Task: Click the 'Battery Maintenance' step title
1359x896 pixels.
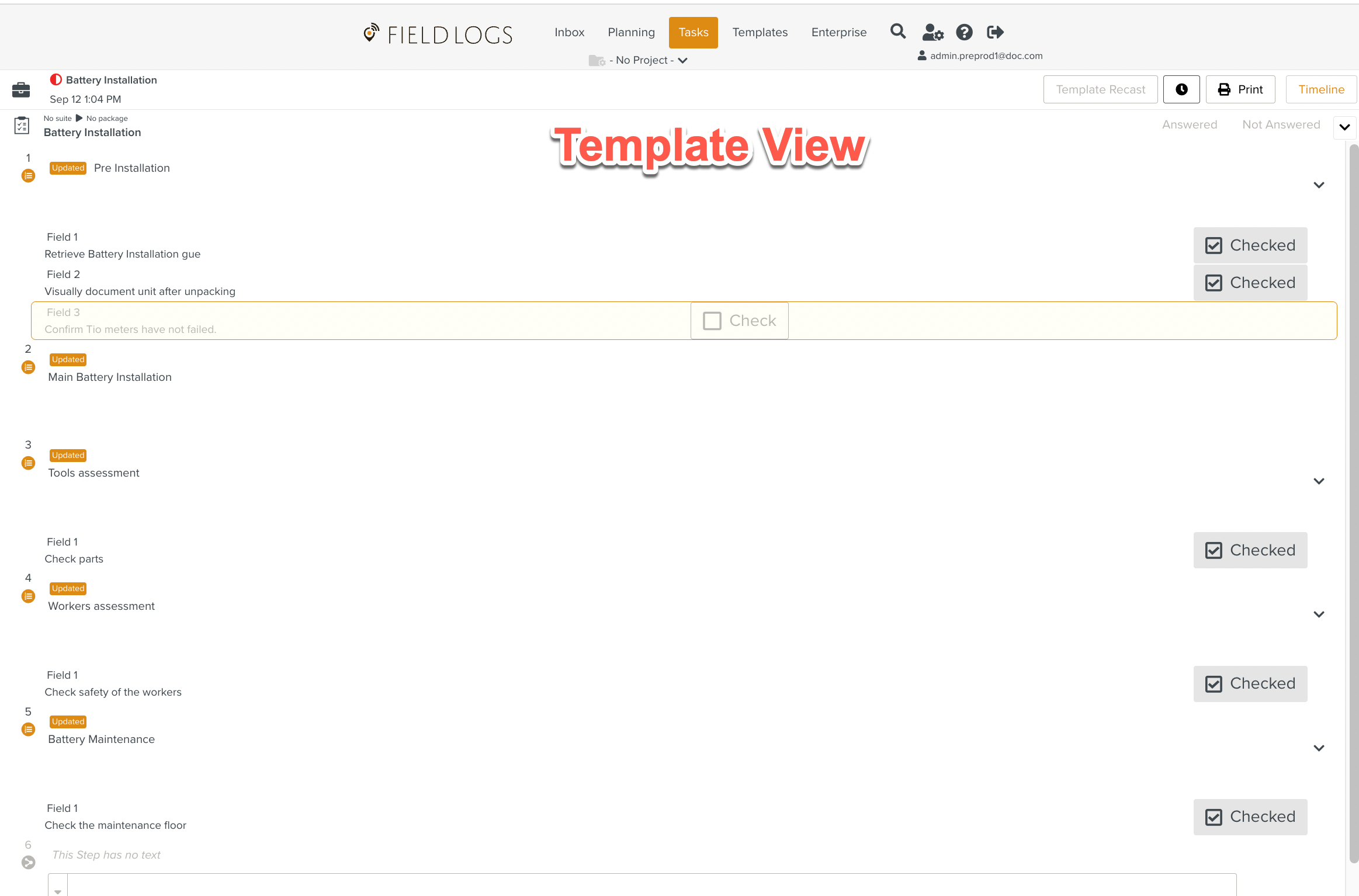Action: [101, 739]
